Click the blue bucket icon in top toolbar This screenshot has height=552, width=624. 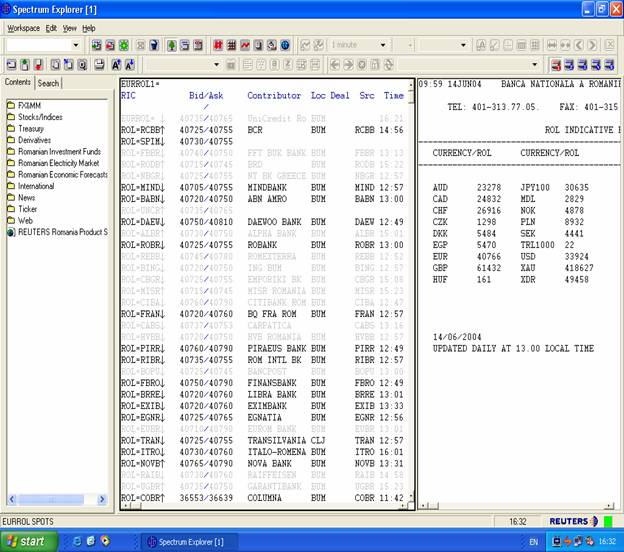(x=154, y=45)
